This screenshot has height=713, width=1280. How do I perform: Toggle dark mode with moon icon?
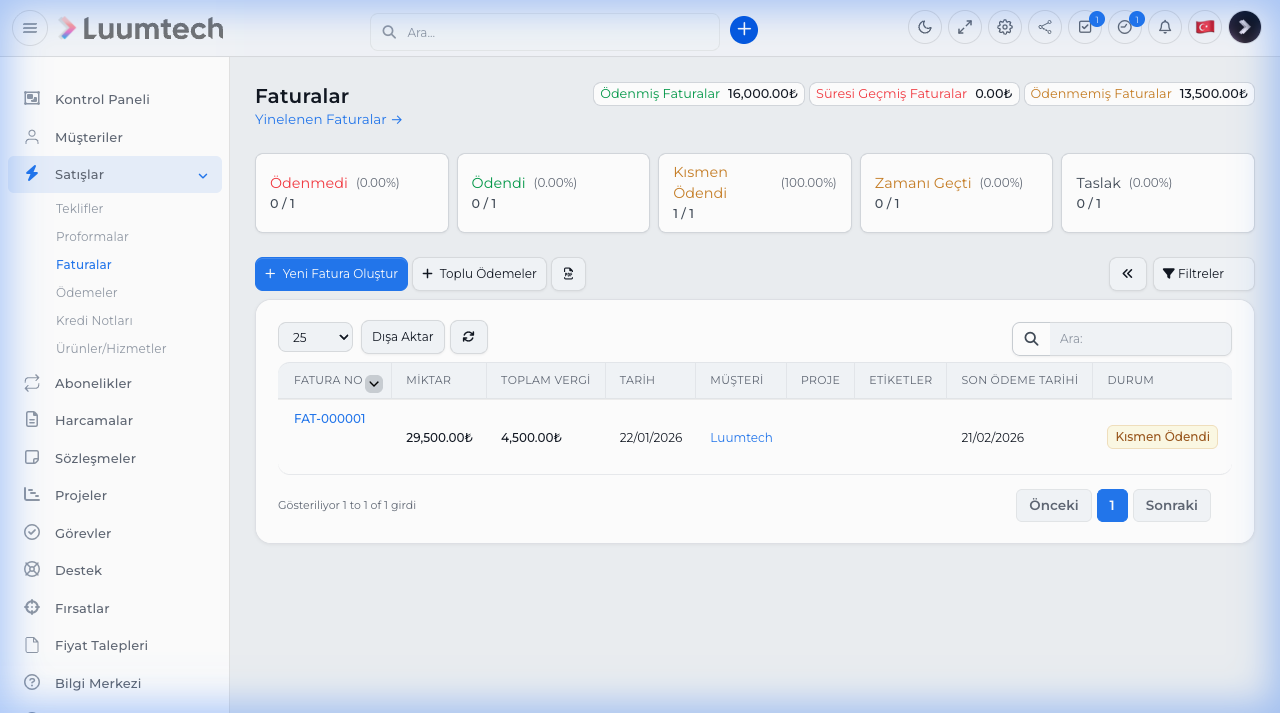point(925,27)
